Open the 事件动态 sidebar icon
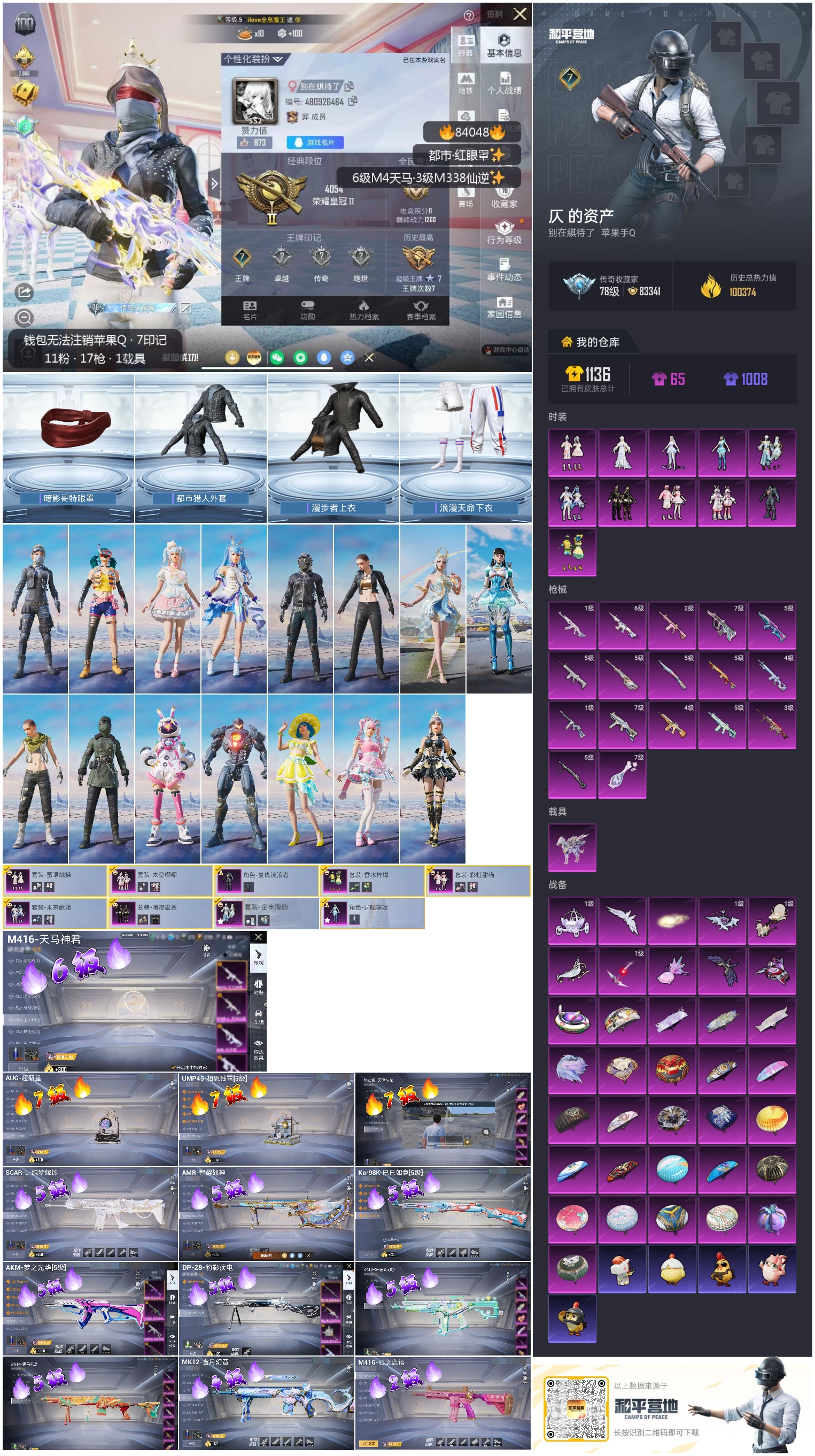815x1456 pixels. 504,269
